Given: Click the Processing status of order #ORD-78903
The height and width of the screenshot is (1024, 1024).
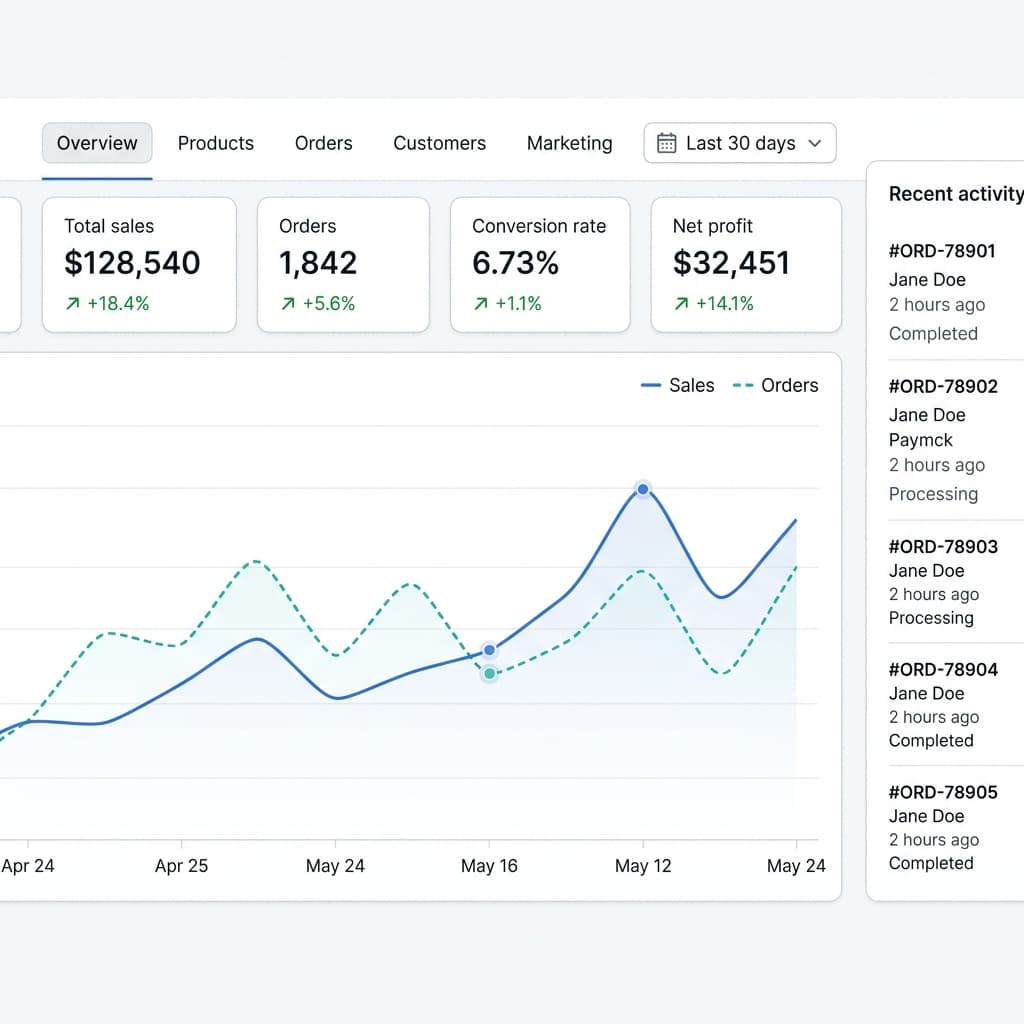Looking at the screenshot, I should [x=931, y=618].
